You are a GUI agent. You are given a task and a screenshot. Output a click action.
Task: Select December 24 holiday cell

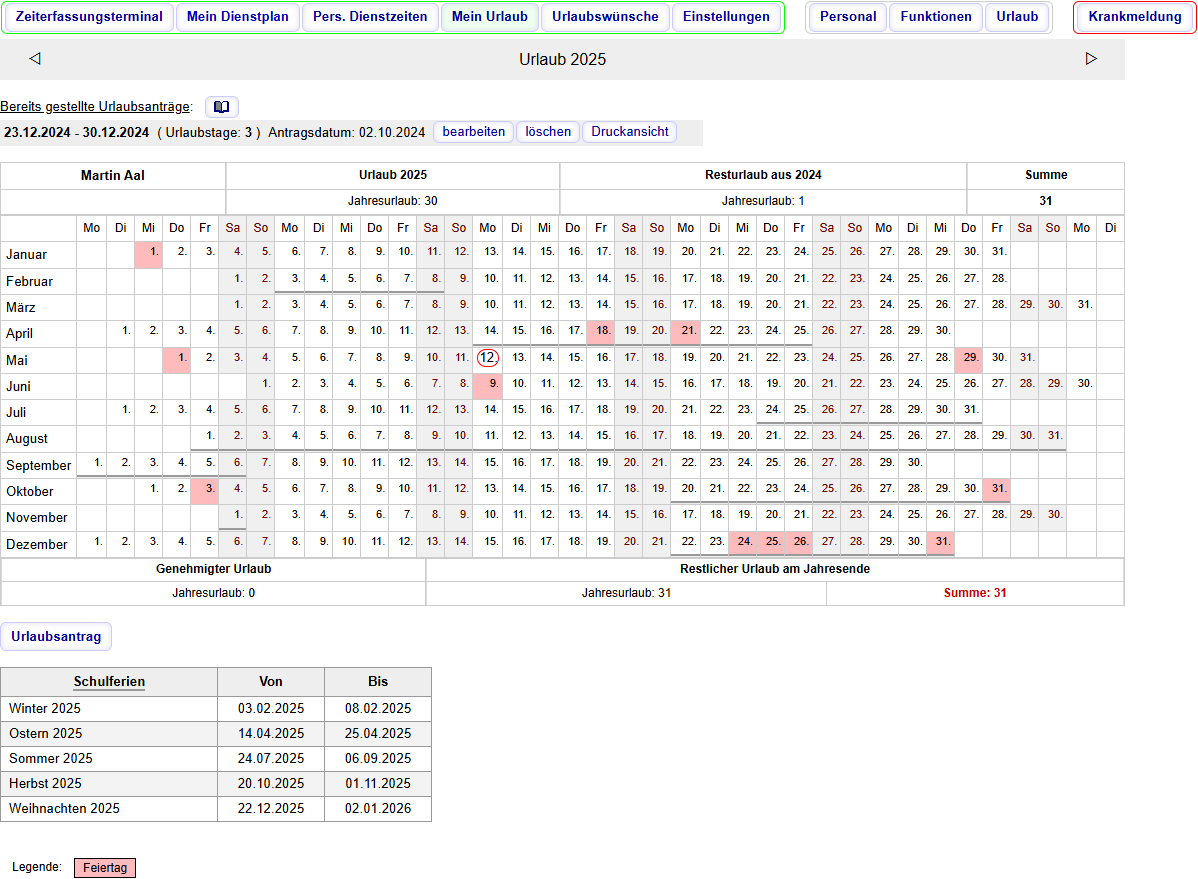743,542
